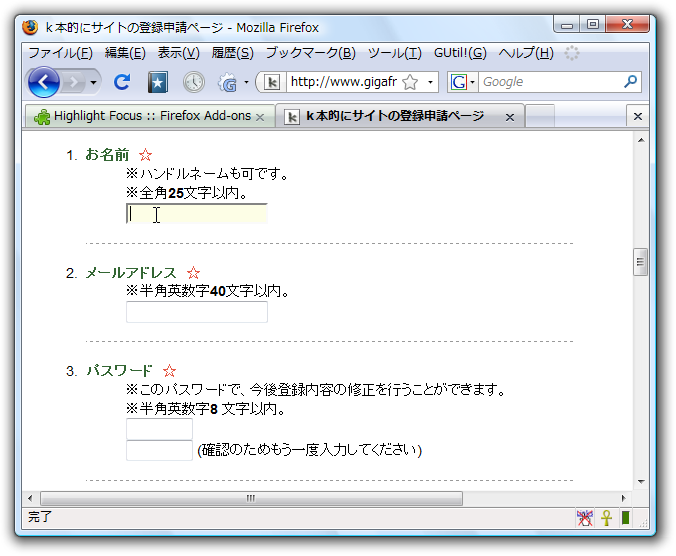This screenshot has width=676, height=556.
Task: Open the ツール(T) menu
Action: (394, 53)
